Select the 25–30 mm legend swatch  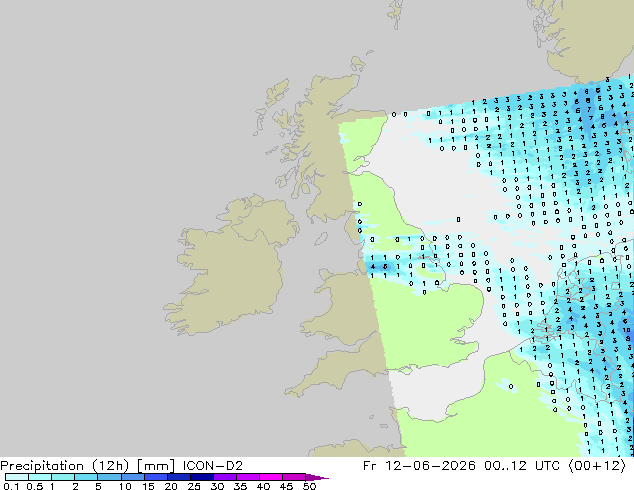coord(201,477)
